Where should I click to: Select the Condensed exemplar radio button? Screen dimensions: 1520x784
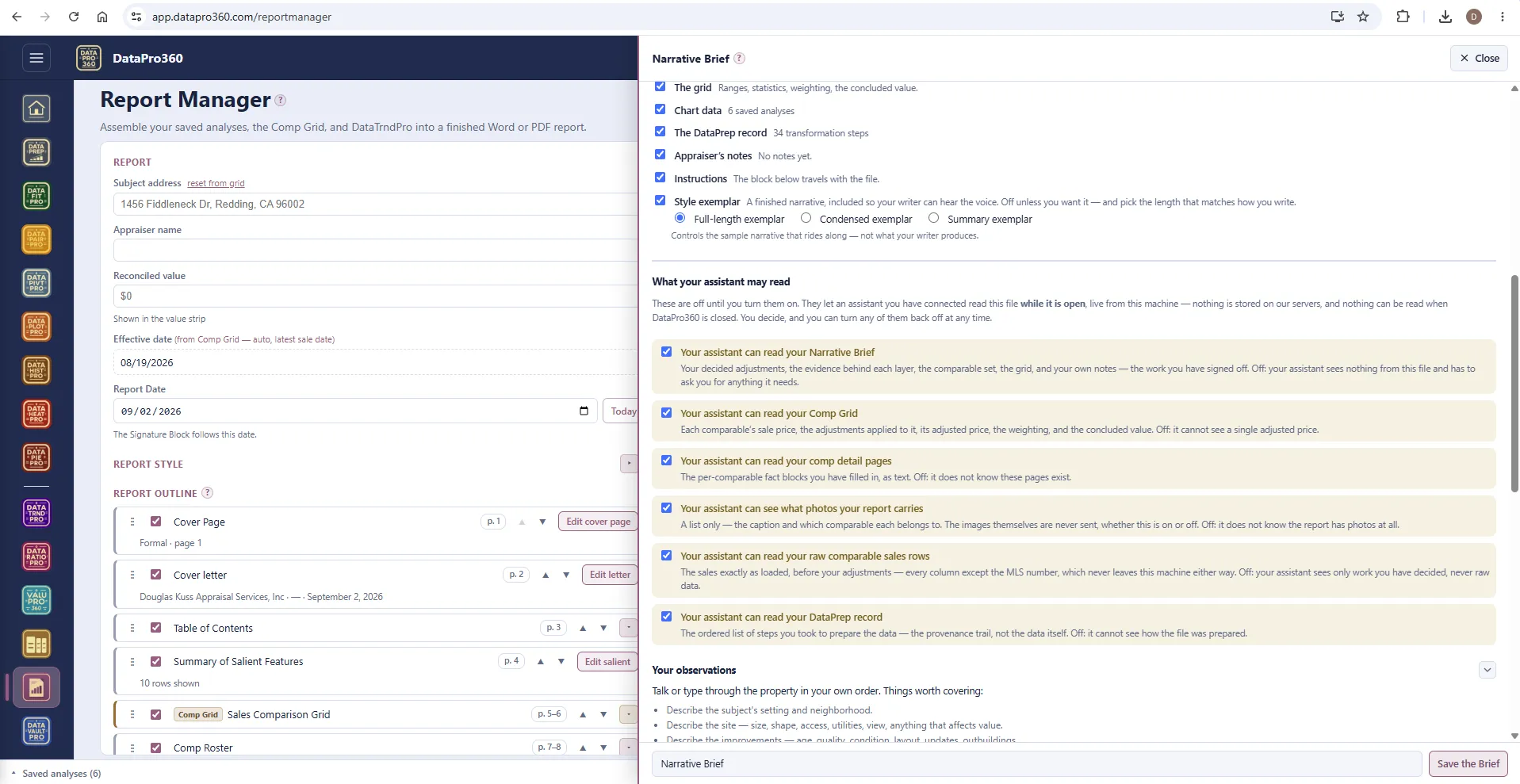806,218
